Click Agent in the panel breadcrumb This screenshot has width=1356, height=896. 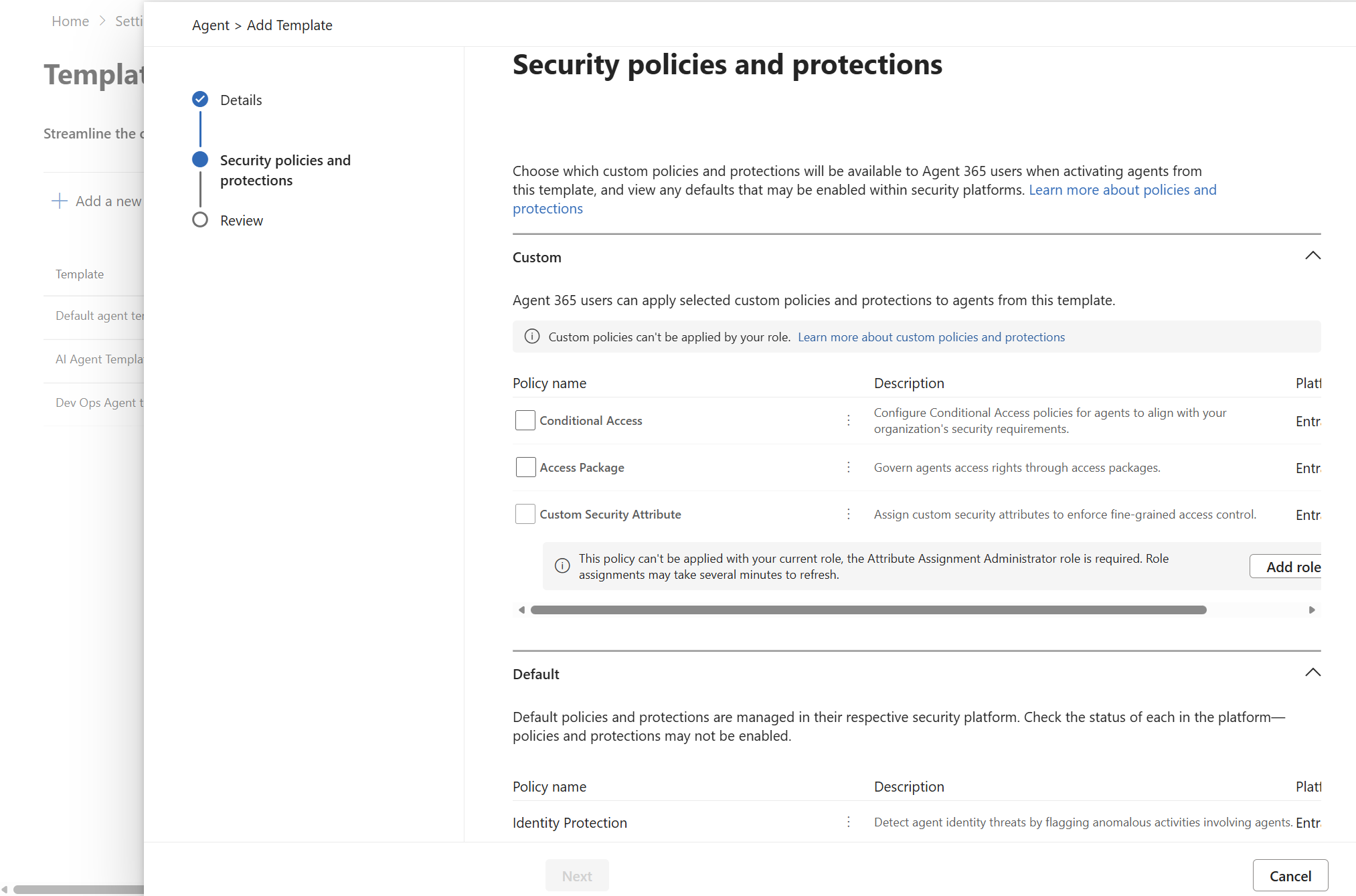(210, 25)
